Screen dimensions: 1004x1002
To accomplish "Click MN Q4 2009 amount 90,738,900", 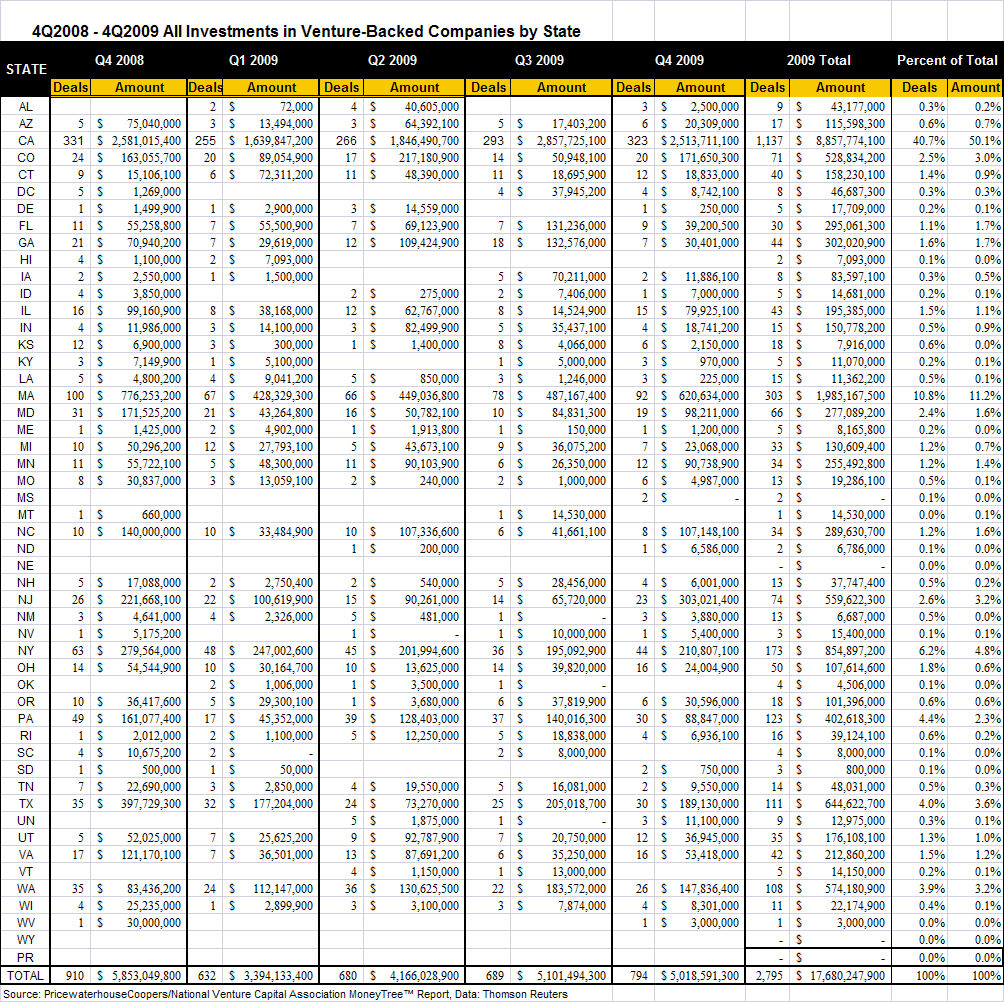I will (x=711, y=464).
